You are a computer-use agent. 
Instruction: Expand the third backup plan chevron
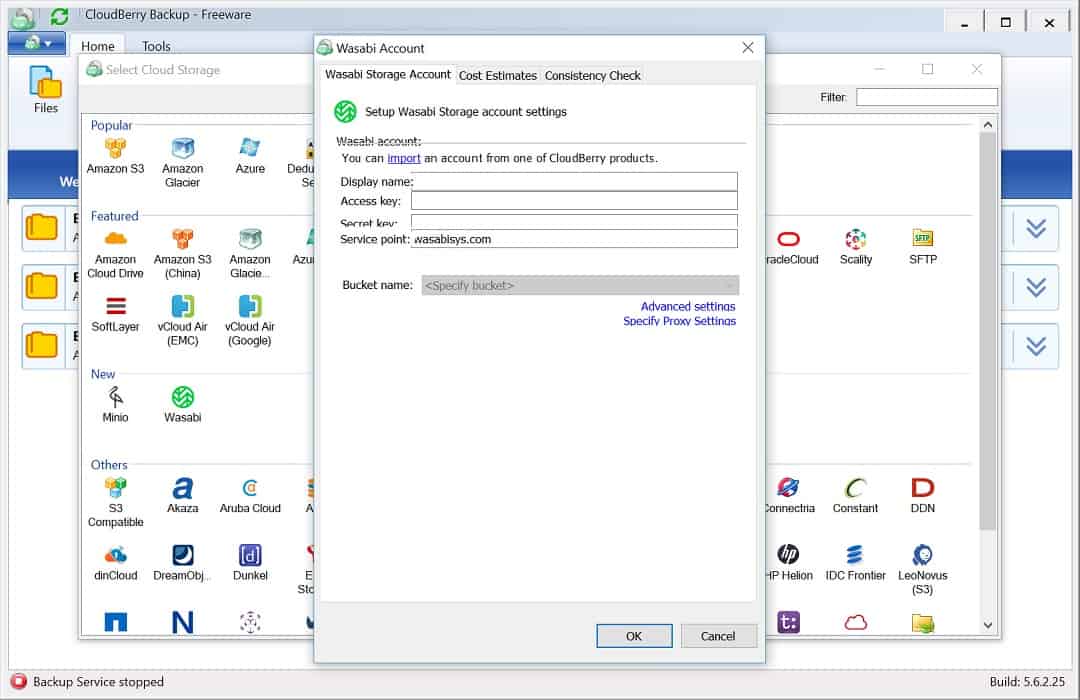[1036, 345]
